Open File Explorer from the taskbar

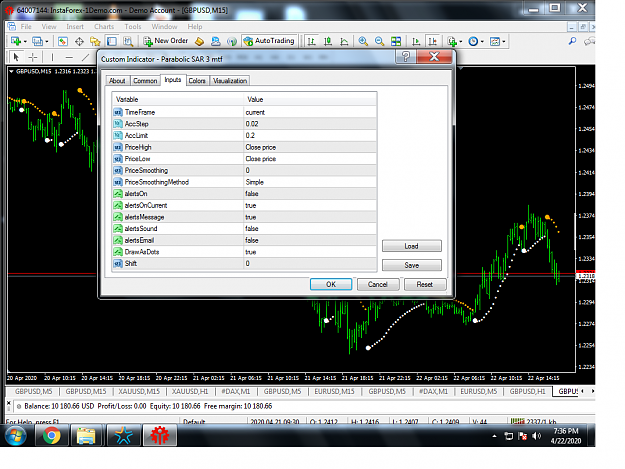point(87,436)
